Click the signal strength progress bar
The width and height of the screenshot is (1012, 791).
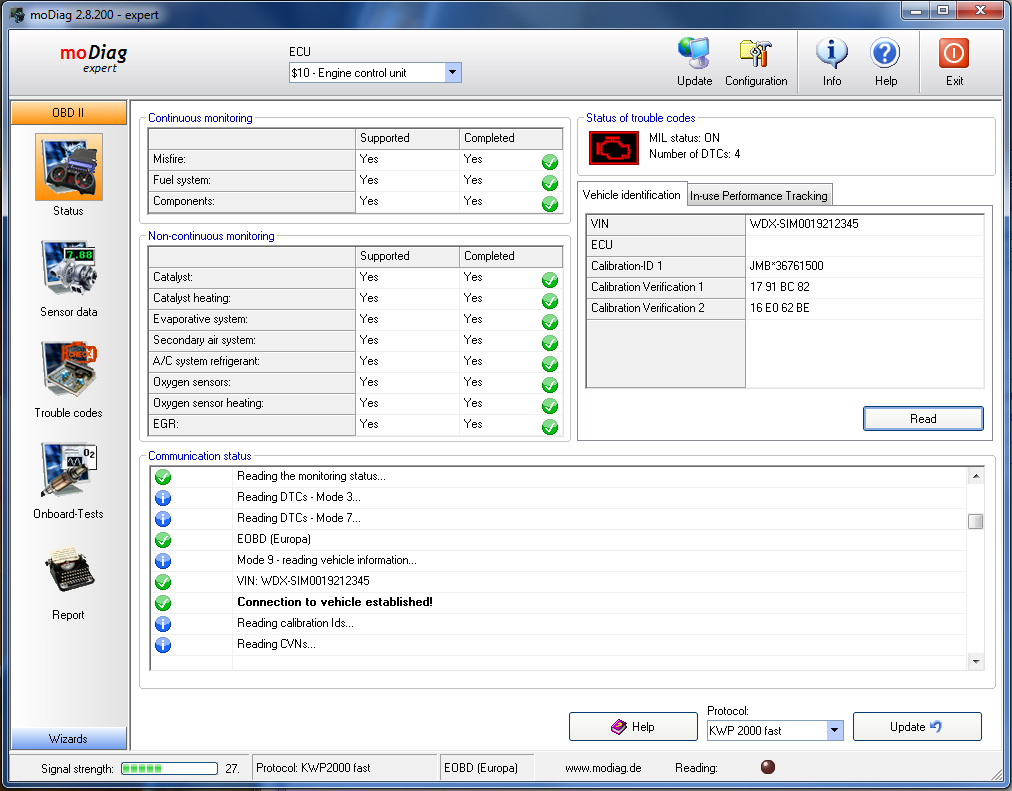tap(170, 768)
